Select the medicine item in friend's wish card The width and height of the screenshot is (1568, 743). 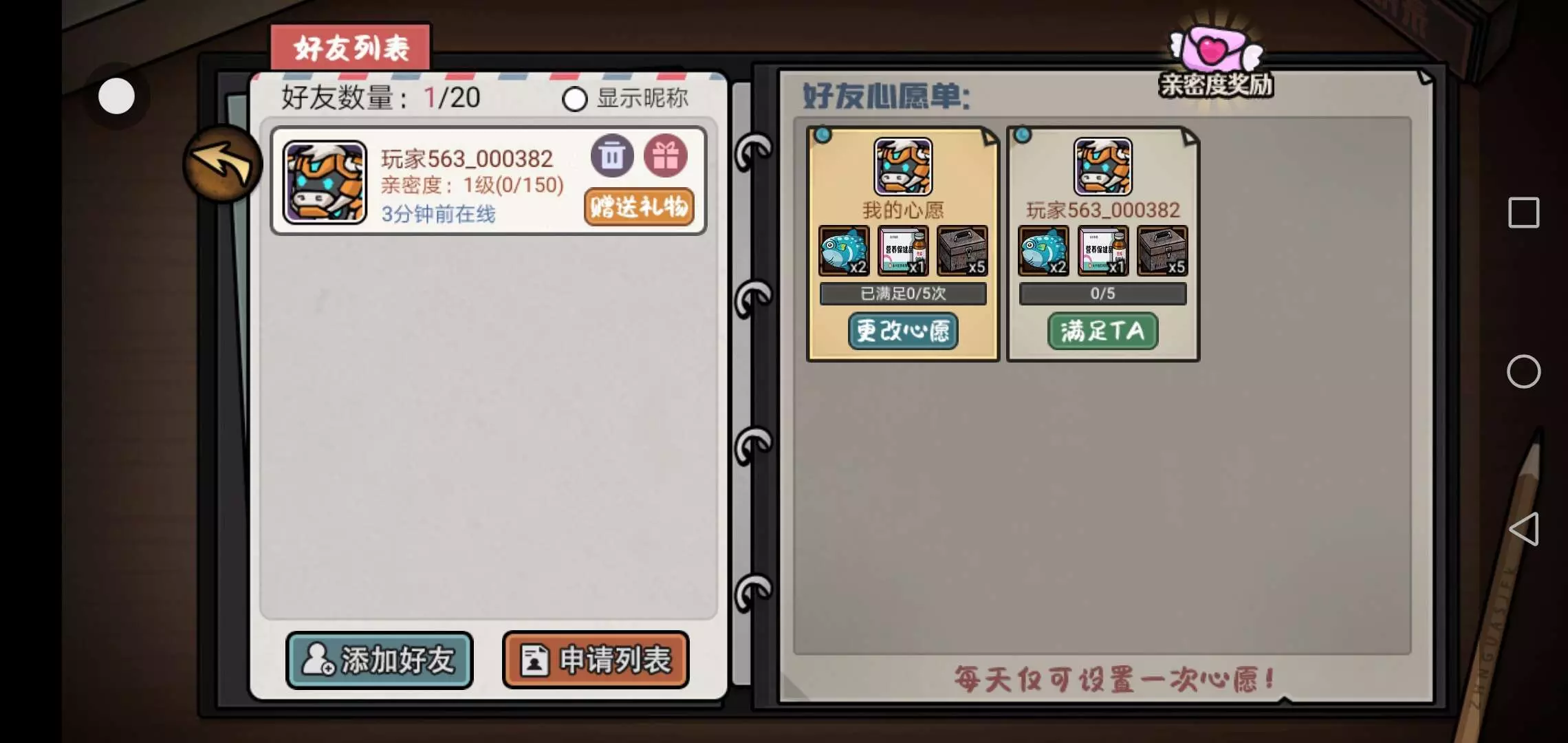tap(1102, 250)
